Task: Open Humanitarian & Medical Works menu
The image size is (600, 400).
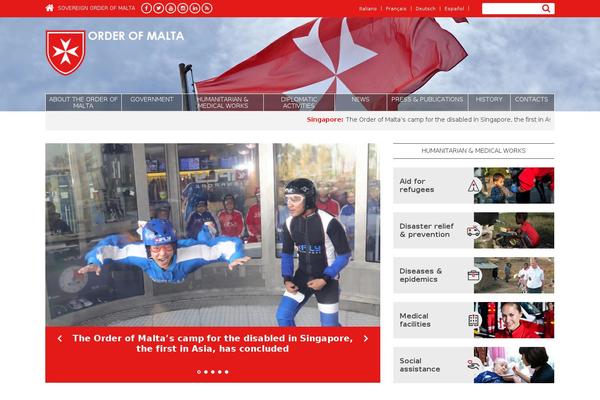Action: pos(223,102)
